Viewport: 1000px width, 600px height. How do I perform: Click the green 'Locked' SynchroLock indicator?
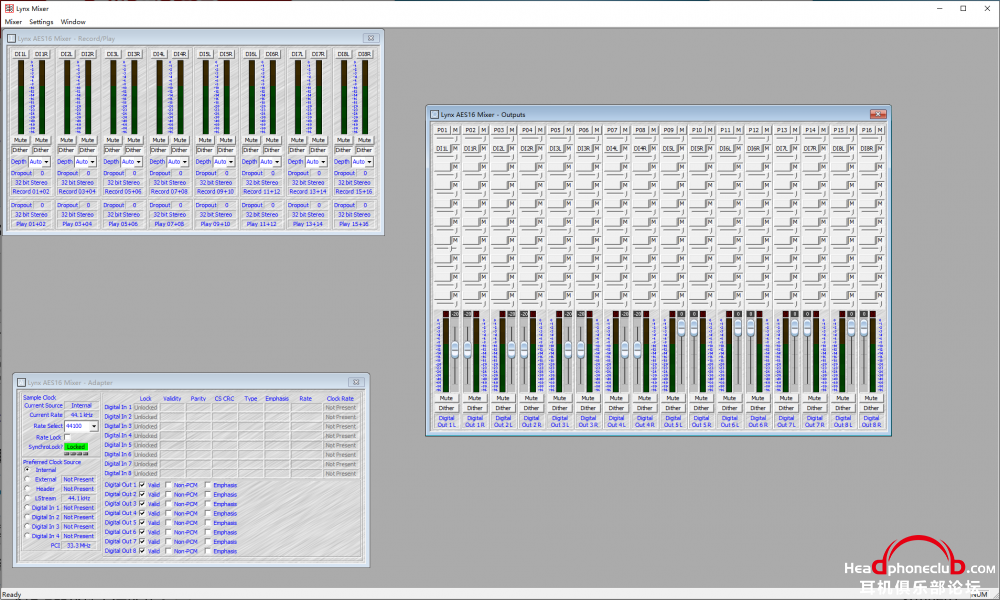(76, 447)
